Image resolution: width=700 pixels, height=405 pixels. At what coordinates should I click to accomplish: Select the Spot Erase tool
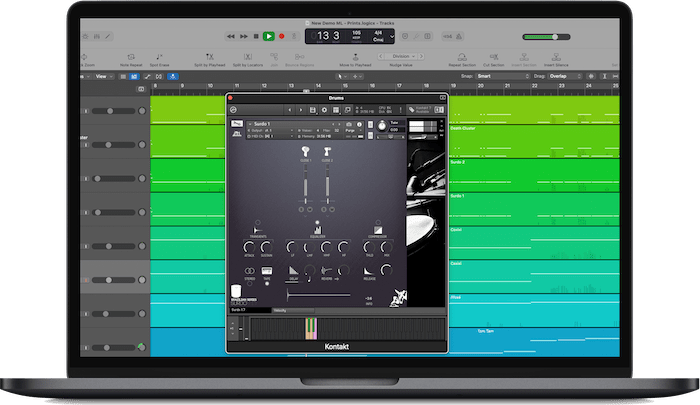coord(159,57)
